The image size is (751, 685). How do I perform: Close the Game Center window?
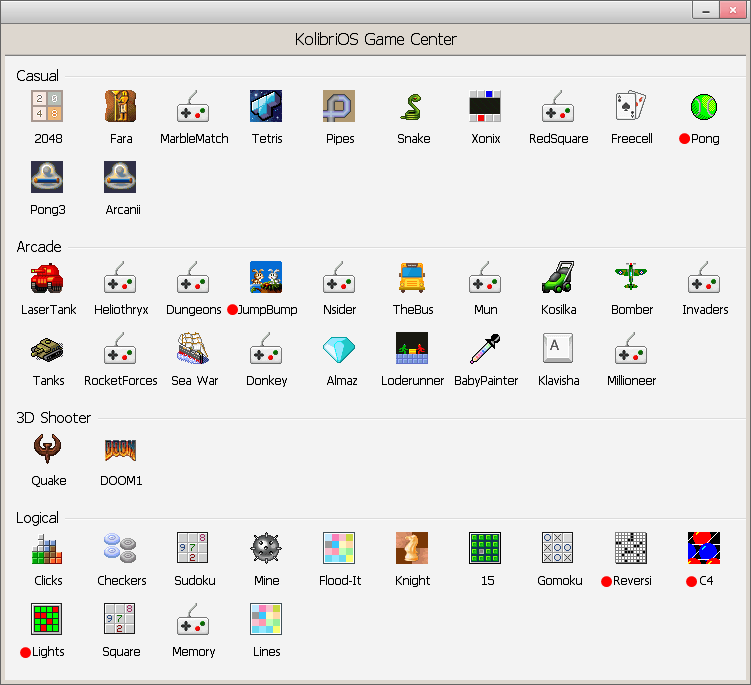tap(733, 10)
